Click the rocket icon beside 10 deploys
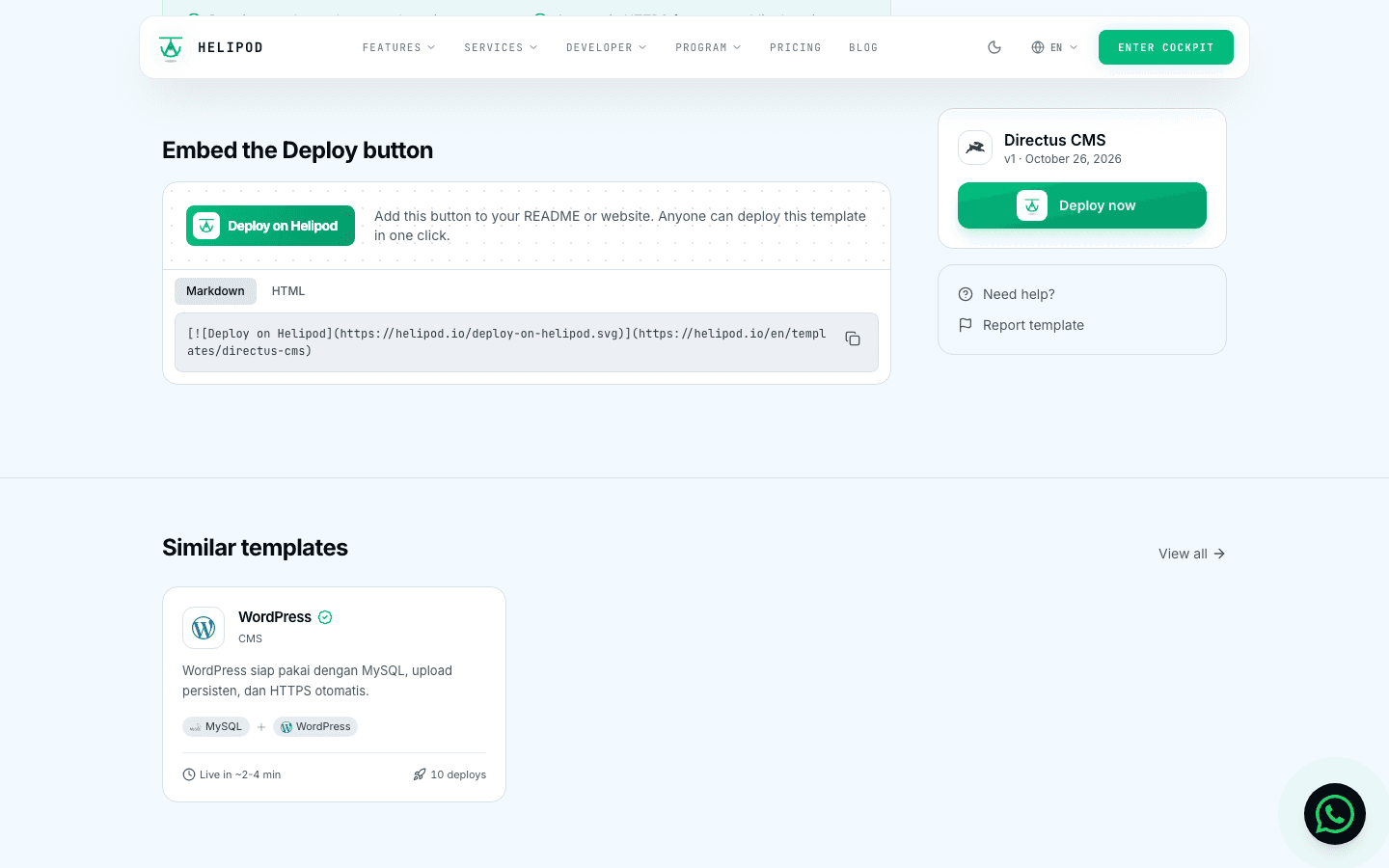This screenshot has width=1389, height=868. pyautogui.click(x=420, y=774)
